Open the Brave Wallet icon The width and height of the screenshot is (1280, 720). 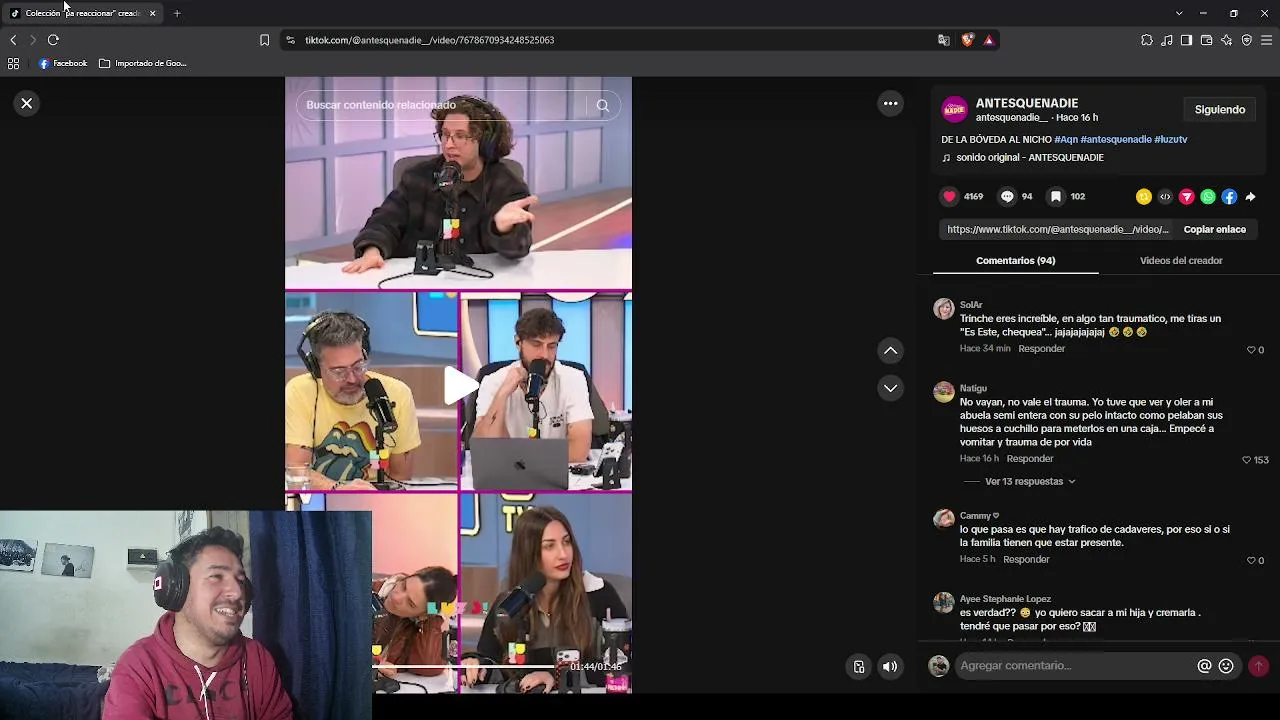click(x=1206, y=40)
